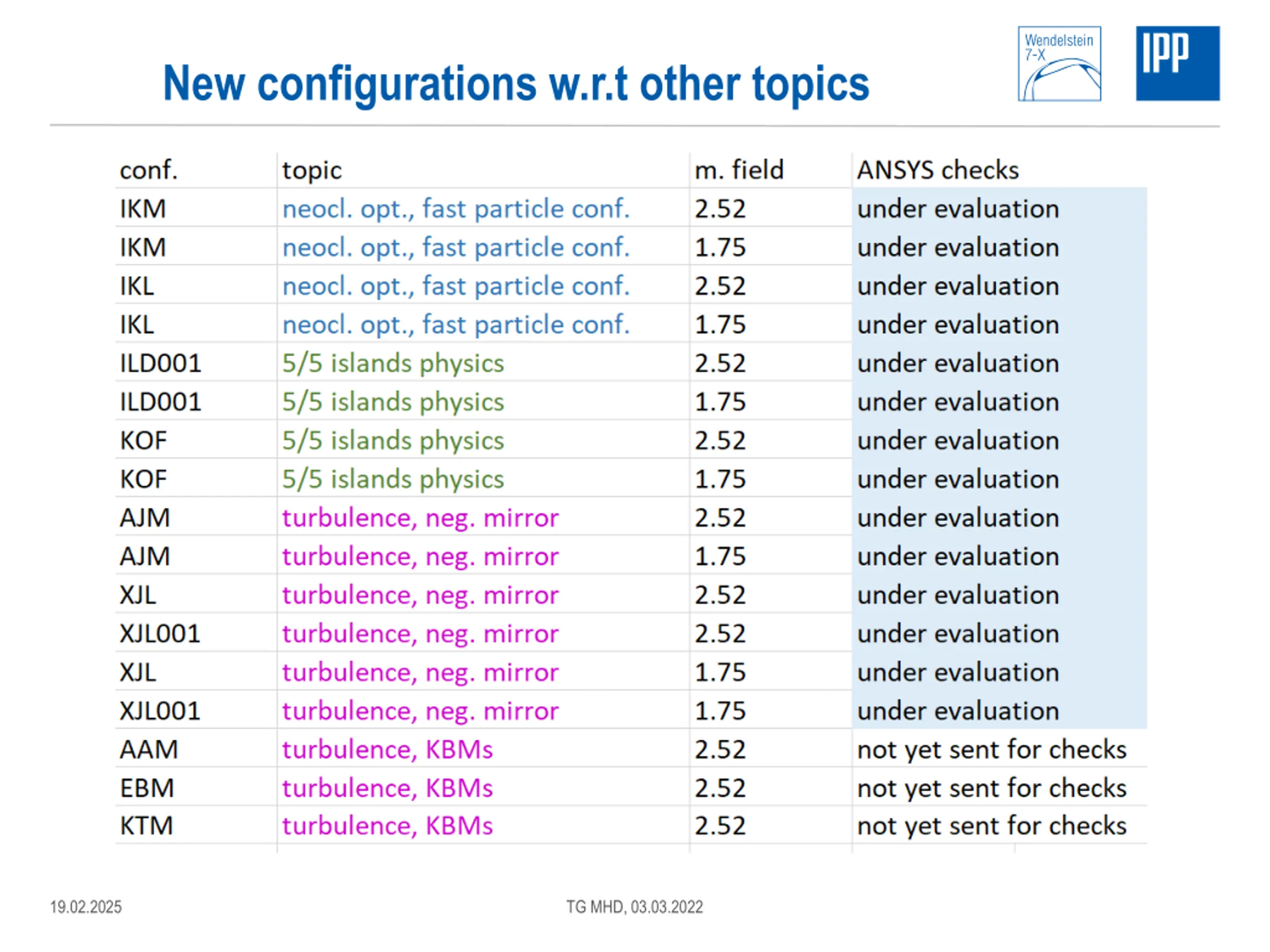Click 'not yet sent for checks' in EBM row
The height and width of the screenshot is (952, 1270).
pyautogui.click(x=992, y=788)
